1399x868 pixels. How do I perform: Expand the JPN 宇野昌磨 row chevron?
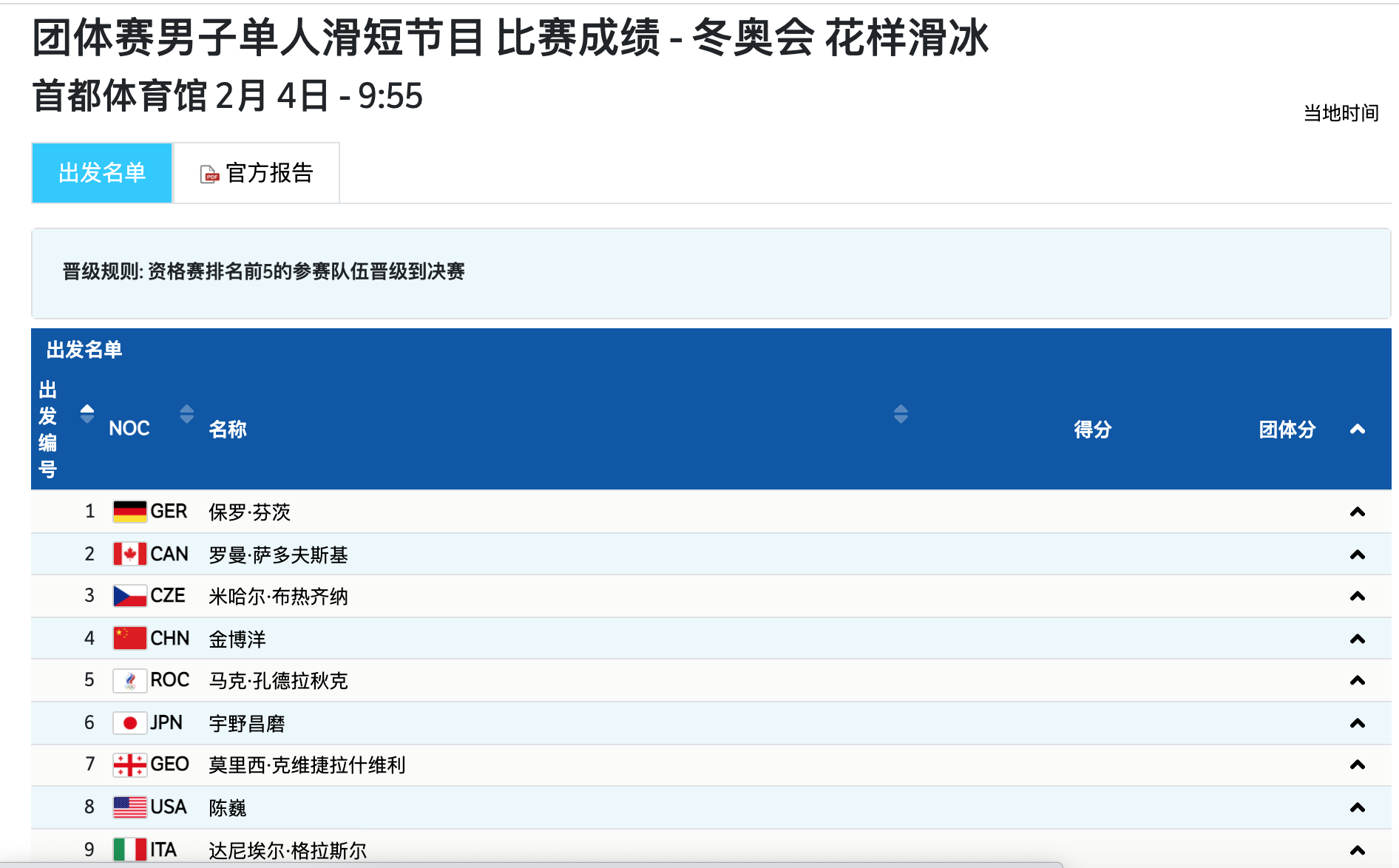coord(1358,723)
